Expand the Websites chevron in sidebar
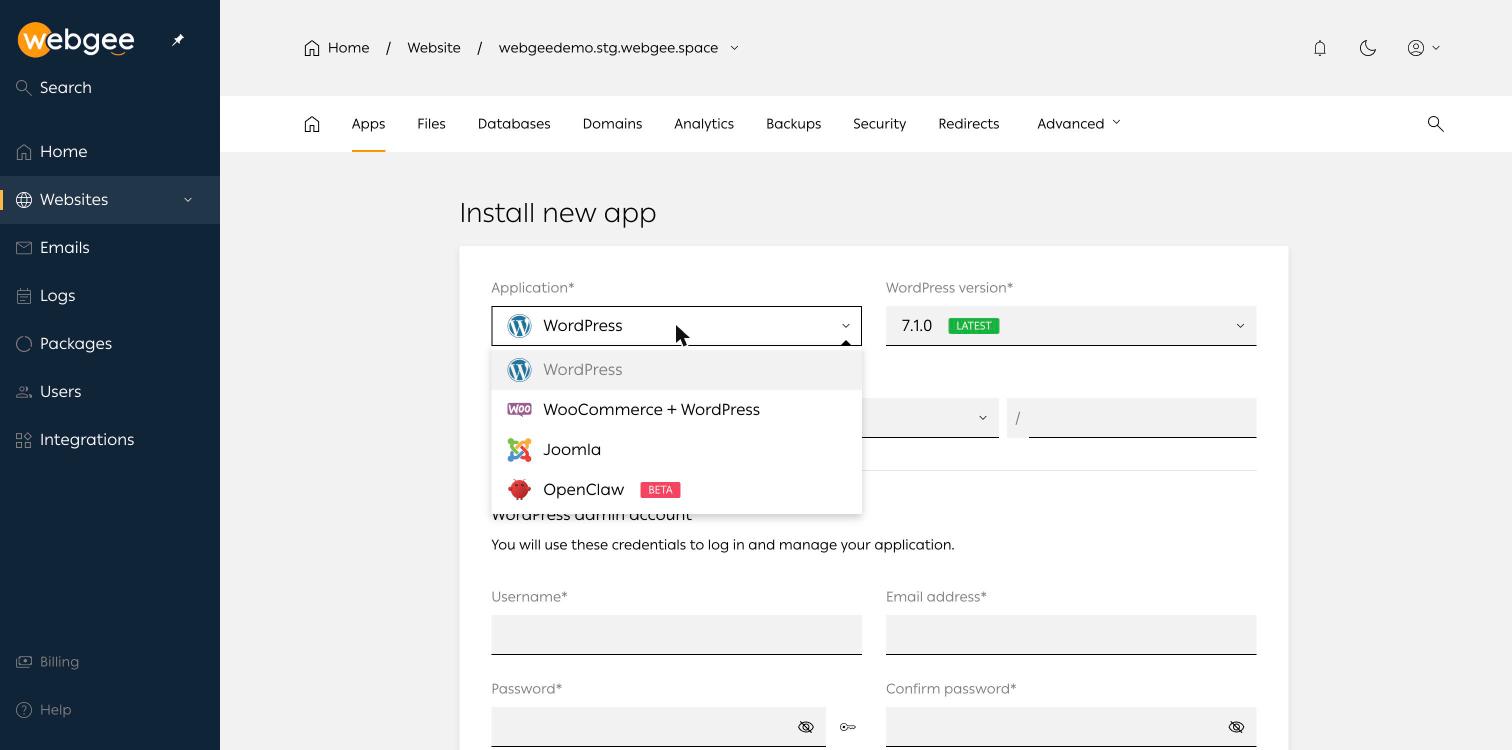 tap(187, 200)
